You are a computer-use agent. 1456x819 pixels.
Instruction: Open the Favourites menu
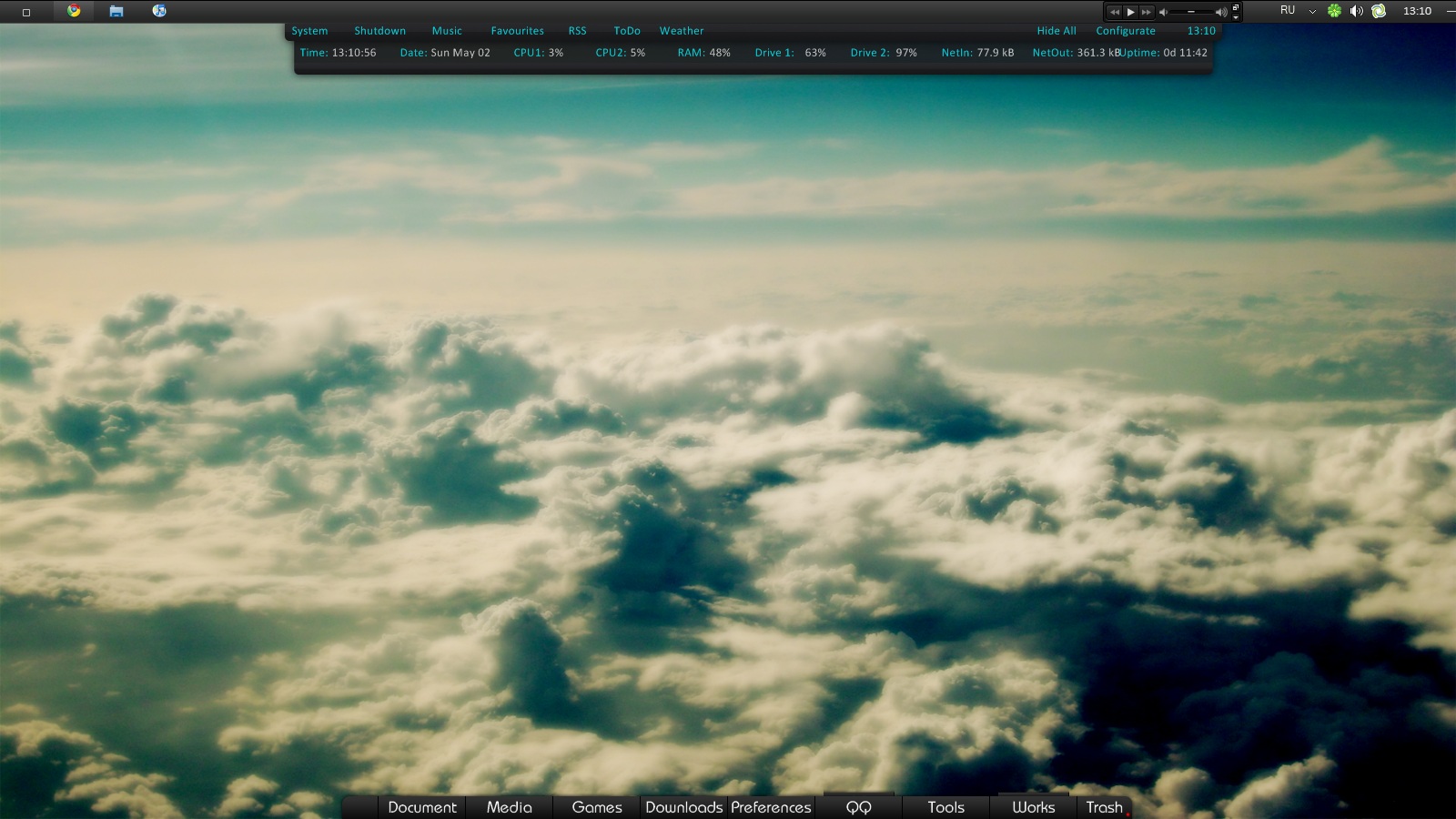click(518, 31)
